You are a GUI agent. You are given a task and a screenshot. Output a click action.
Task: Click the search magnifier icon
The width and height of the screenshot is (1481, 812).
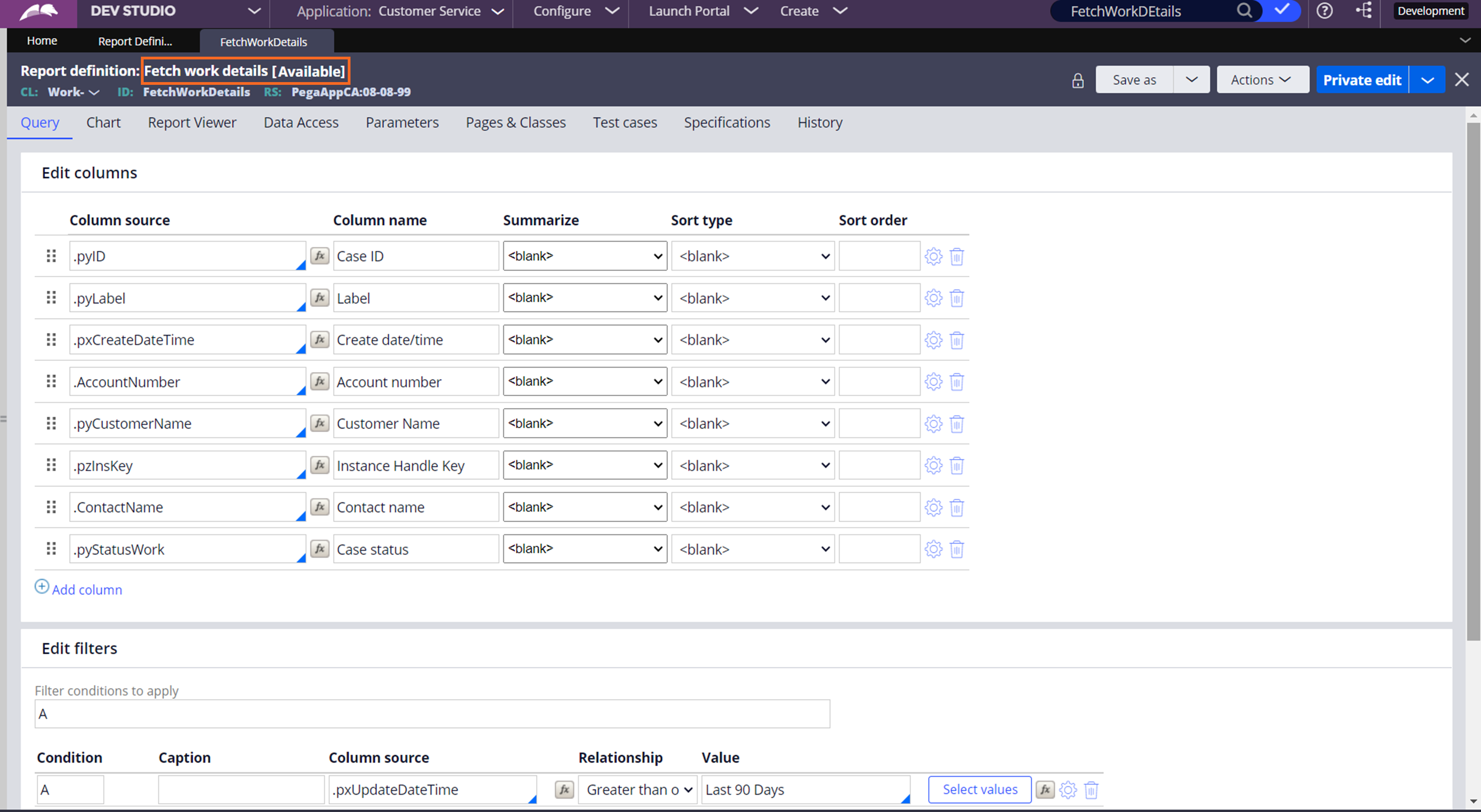[1244, 11]
